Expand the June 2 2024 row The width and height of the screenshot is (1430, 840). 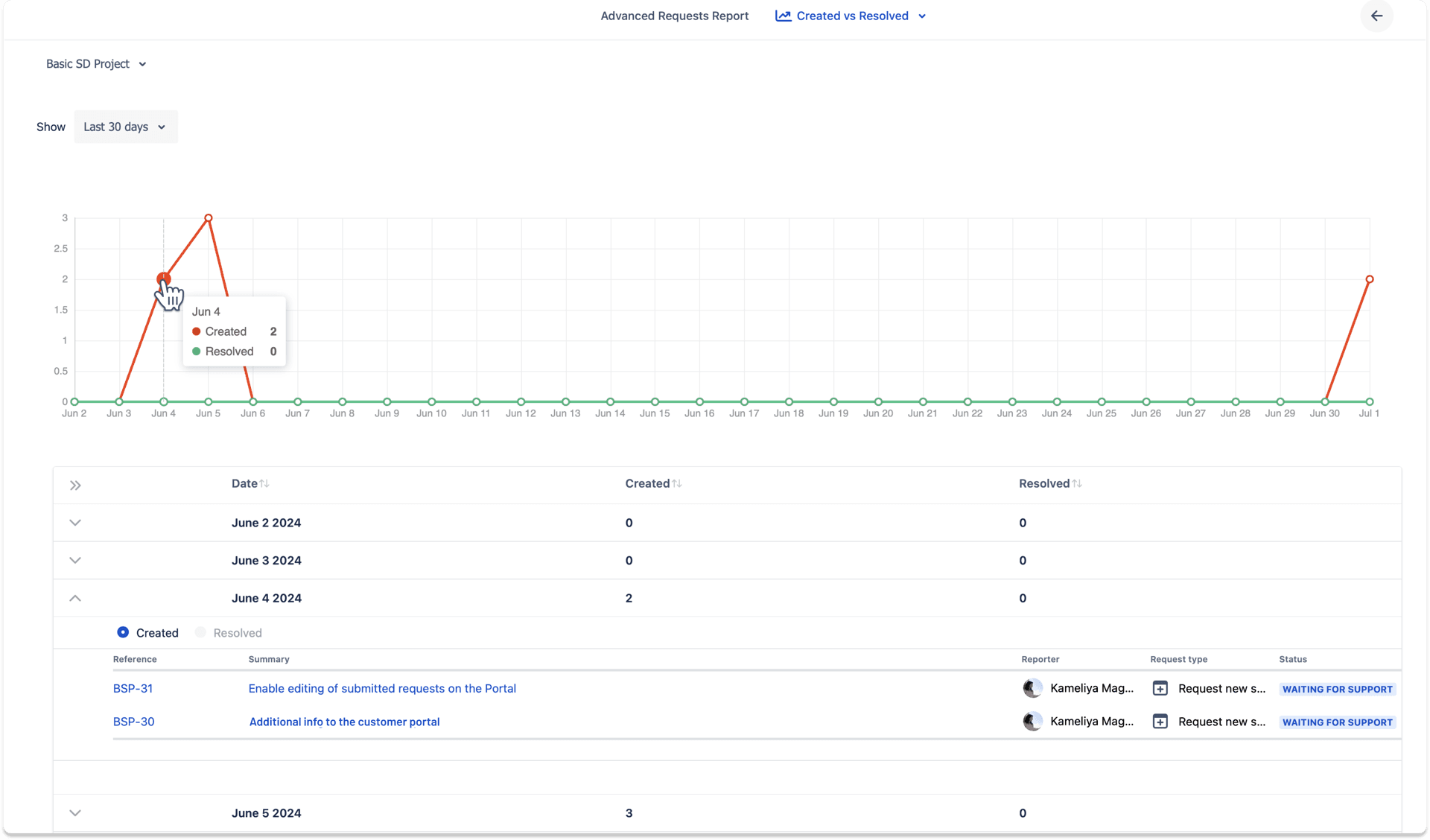[x=75, y=523]
